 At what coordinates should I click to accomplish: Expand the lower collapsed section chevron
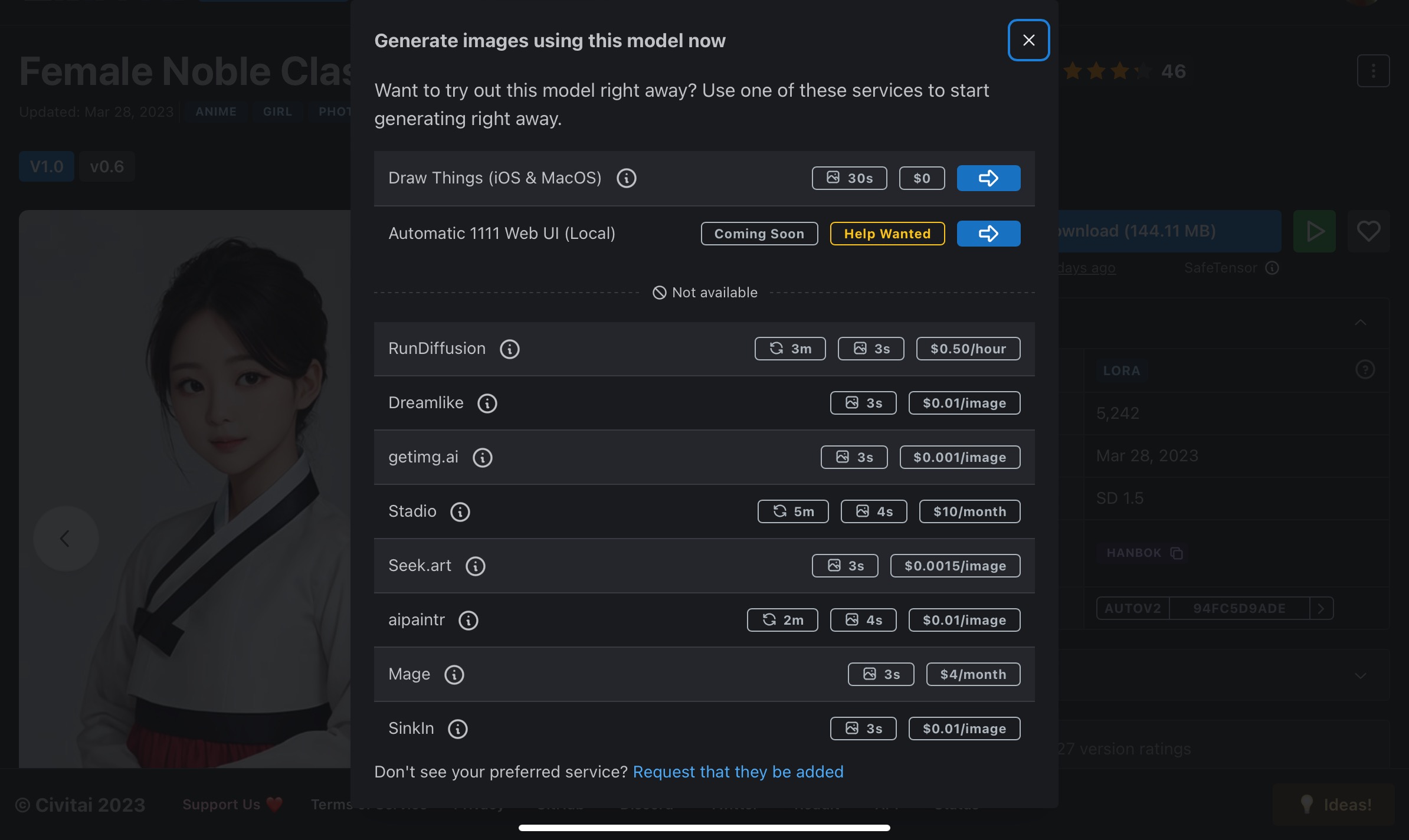[1361, 675]
